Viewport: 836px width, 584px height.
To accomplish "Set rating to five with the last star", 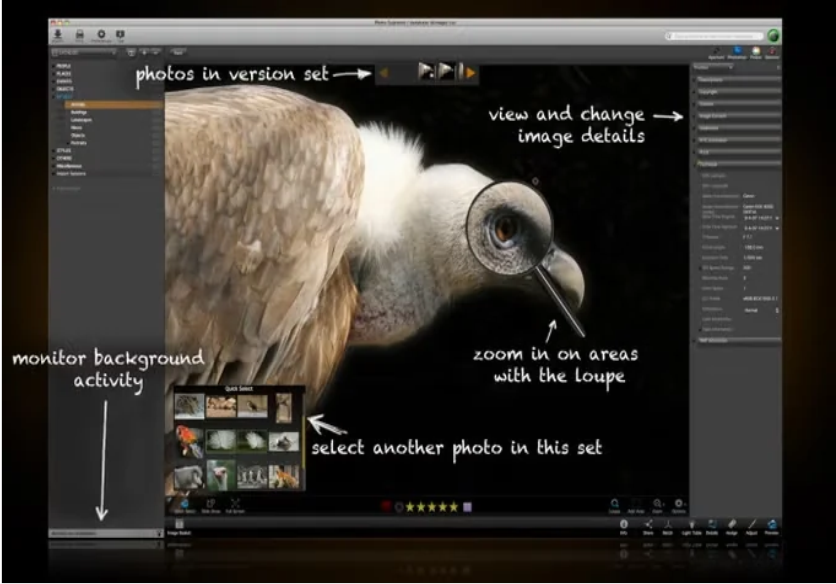I will [454, 507].
